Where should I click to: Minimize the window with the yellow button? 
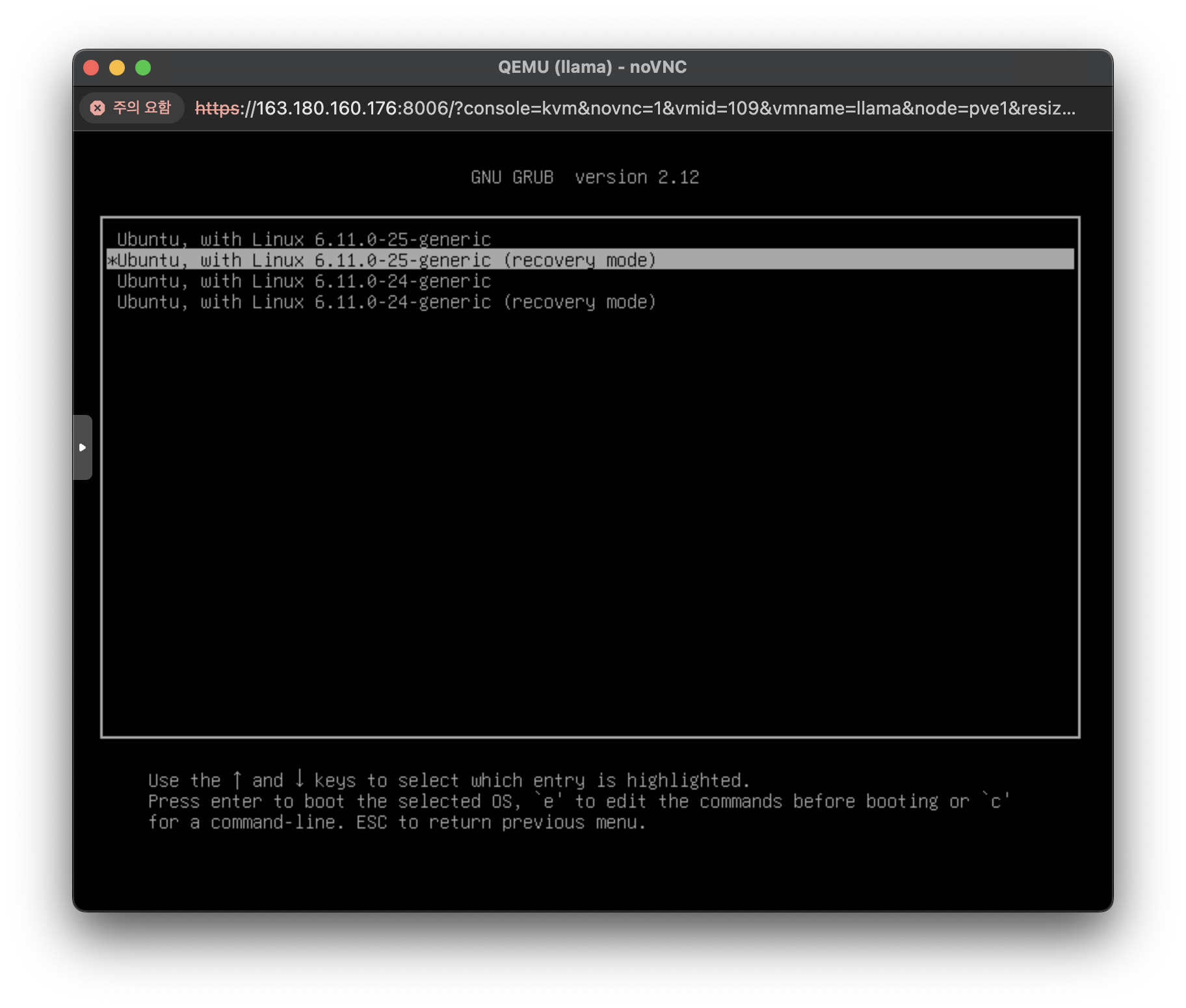[x=117, y=68]
